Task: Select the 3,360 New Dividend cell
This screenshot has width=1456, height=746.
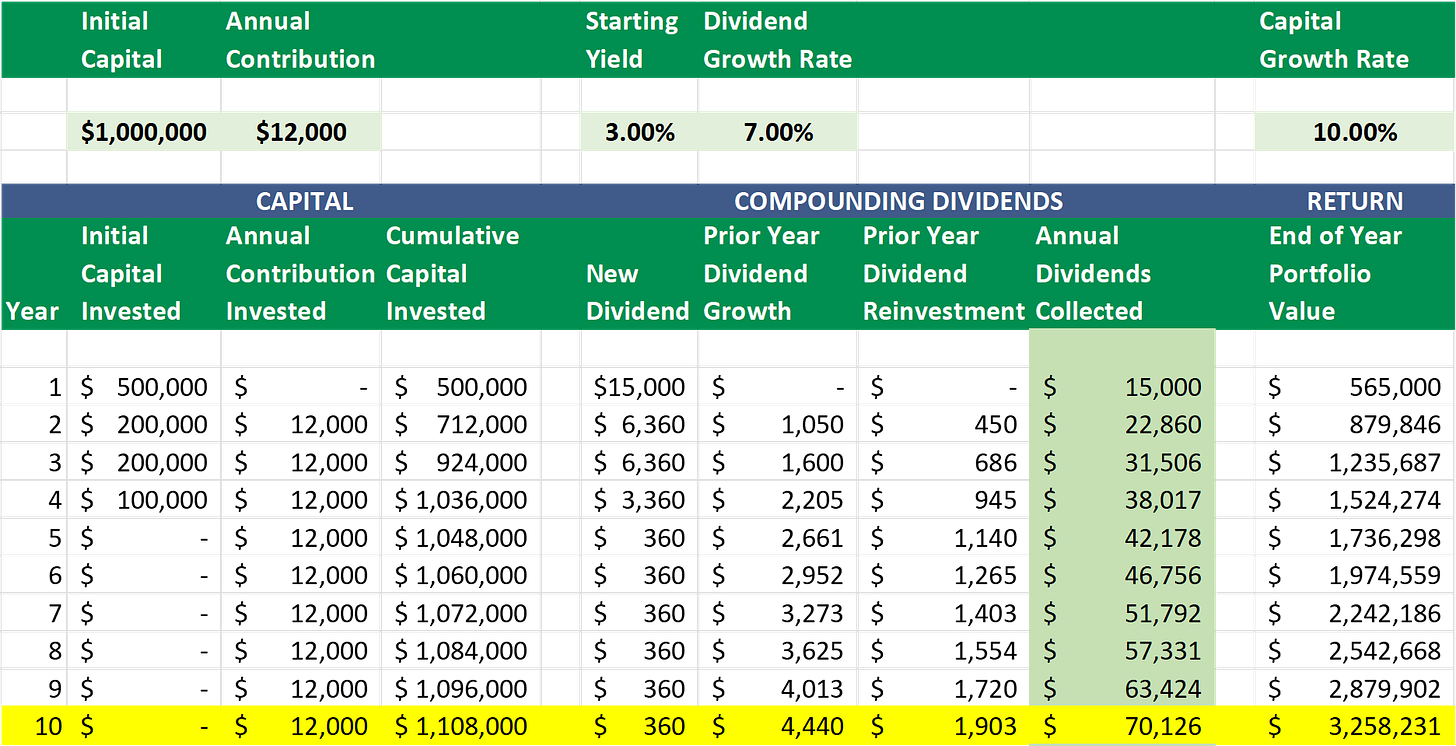Action: (x=640, y=500)
